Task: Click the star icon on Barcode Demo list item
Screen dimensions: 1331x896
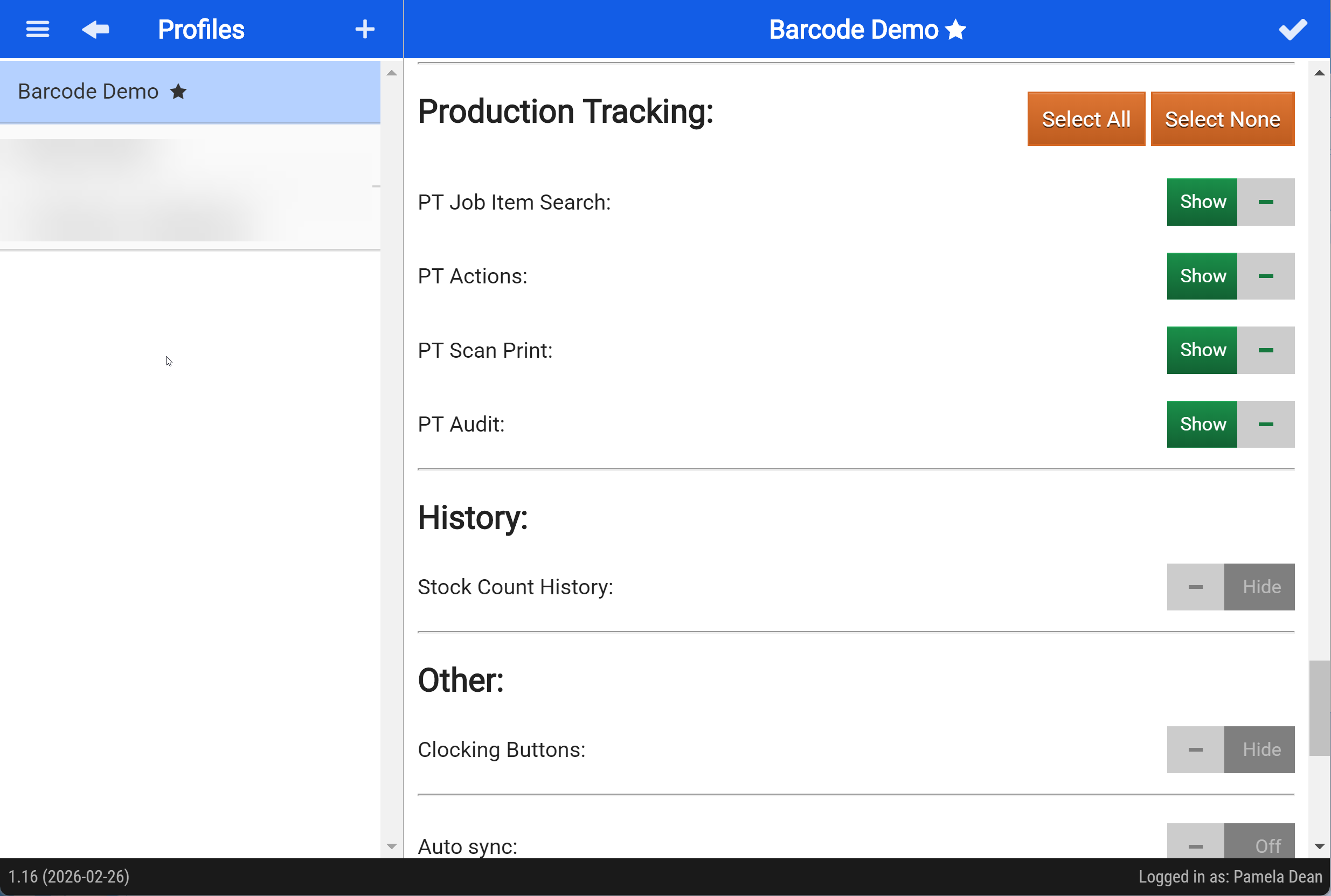Action: pyautogui.click(x=178, y=92)
